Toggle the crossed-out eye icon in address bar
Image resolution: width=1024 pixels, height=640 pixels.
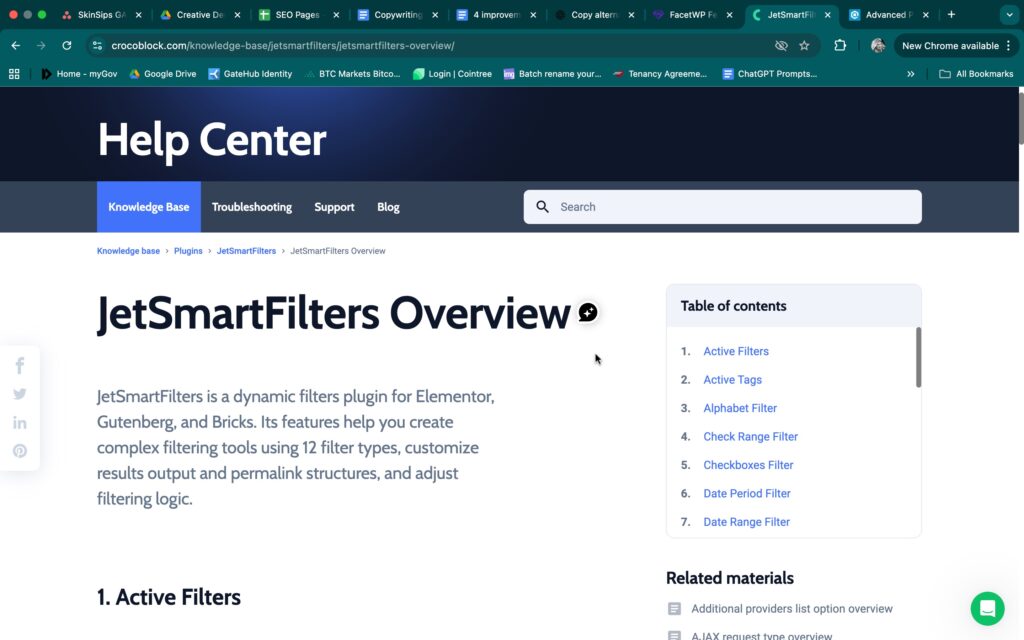781,46
